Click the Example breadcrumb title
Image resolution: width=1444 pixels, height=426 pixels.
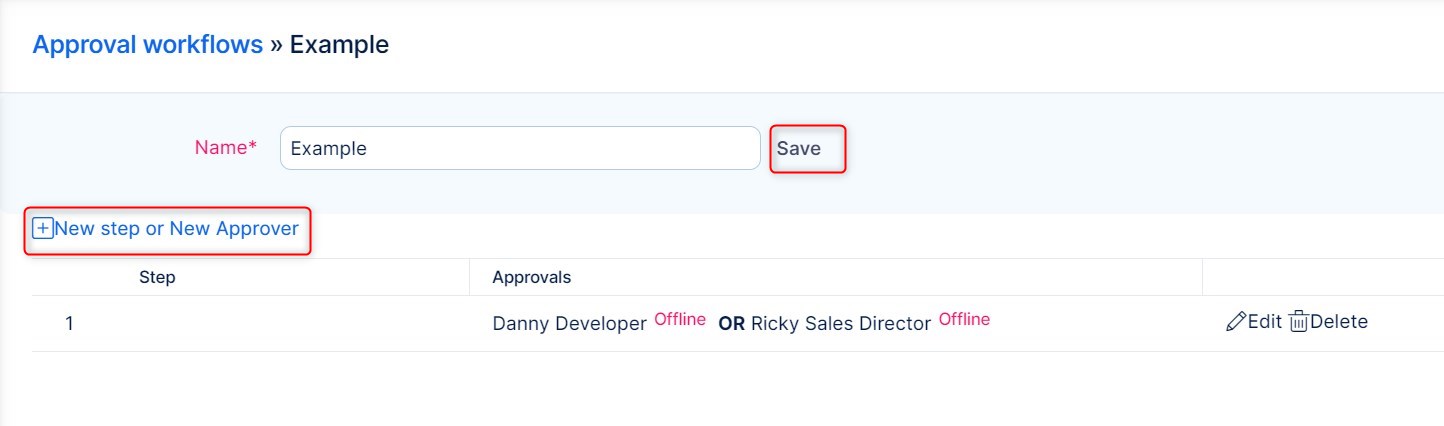pos(339,45)
